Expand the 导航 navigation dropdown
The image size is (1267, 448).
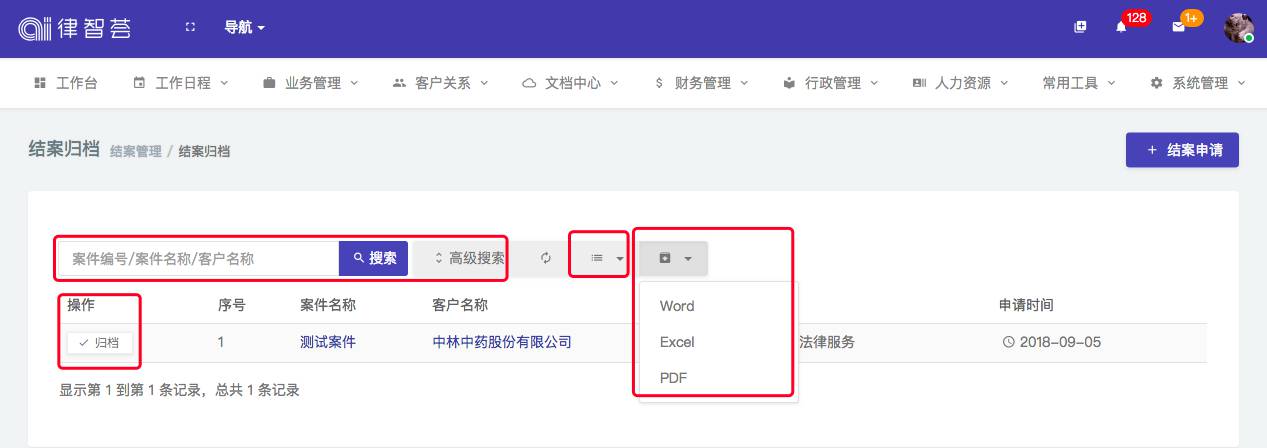244,28
